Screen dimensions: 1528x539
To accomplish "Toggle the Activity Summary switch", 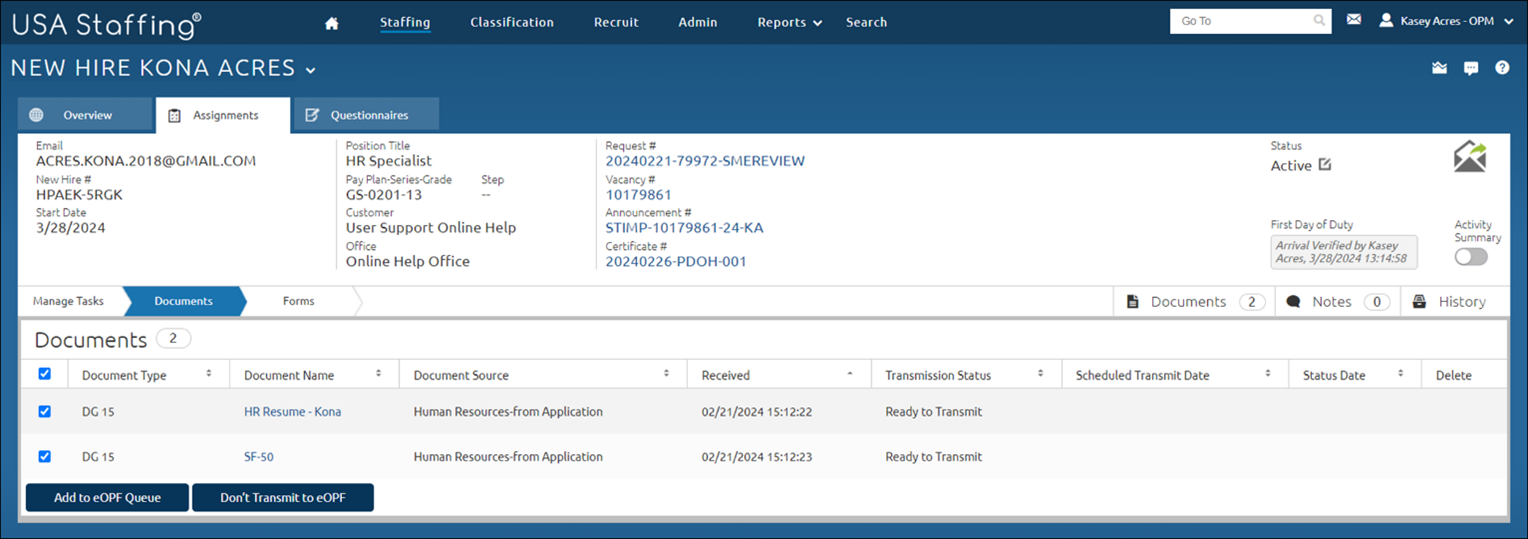I will [1471, 257].
